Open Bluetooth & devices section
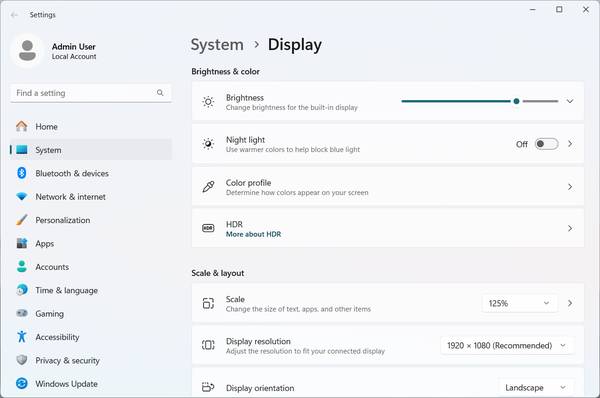This screenshot has height=398, width=600. (x=91, y=173)
